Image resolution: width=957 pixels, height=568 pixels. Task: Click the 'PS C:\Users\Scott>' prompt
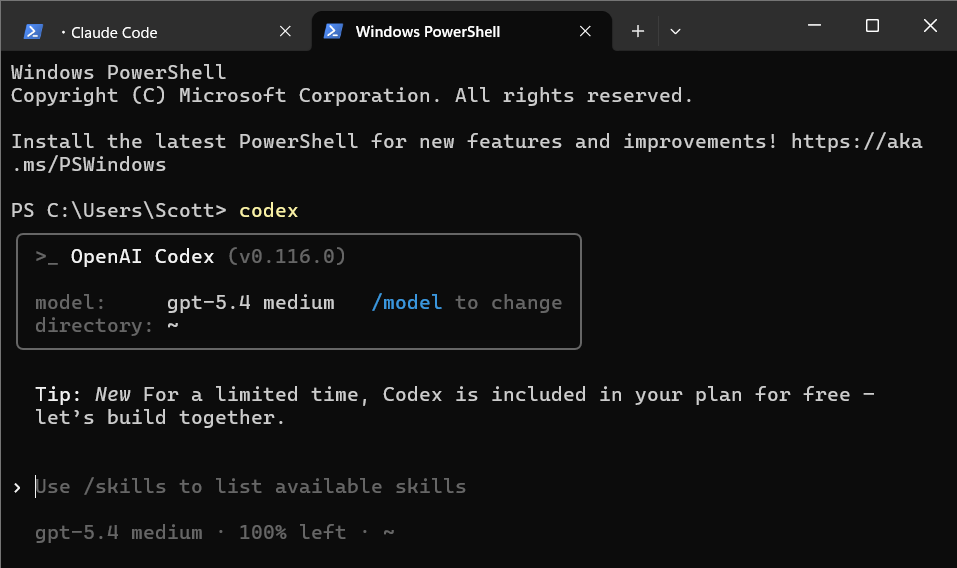click(x=118, y=210)
